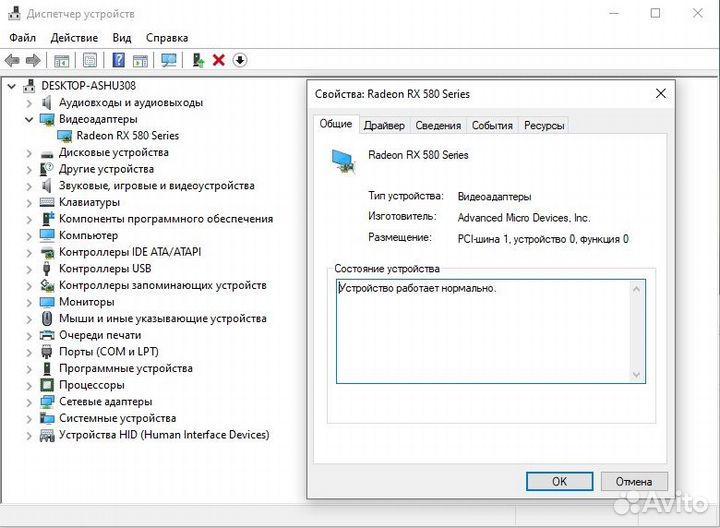Click the status box scroll up arrow
Screen dimensions: 720x528
point(636,289)
